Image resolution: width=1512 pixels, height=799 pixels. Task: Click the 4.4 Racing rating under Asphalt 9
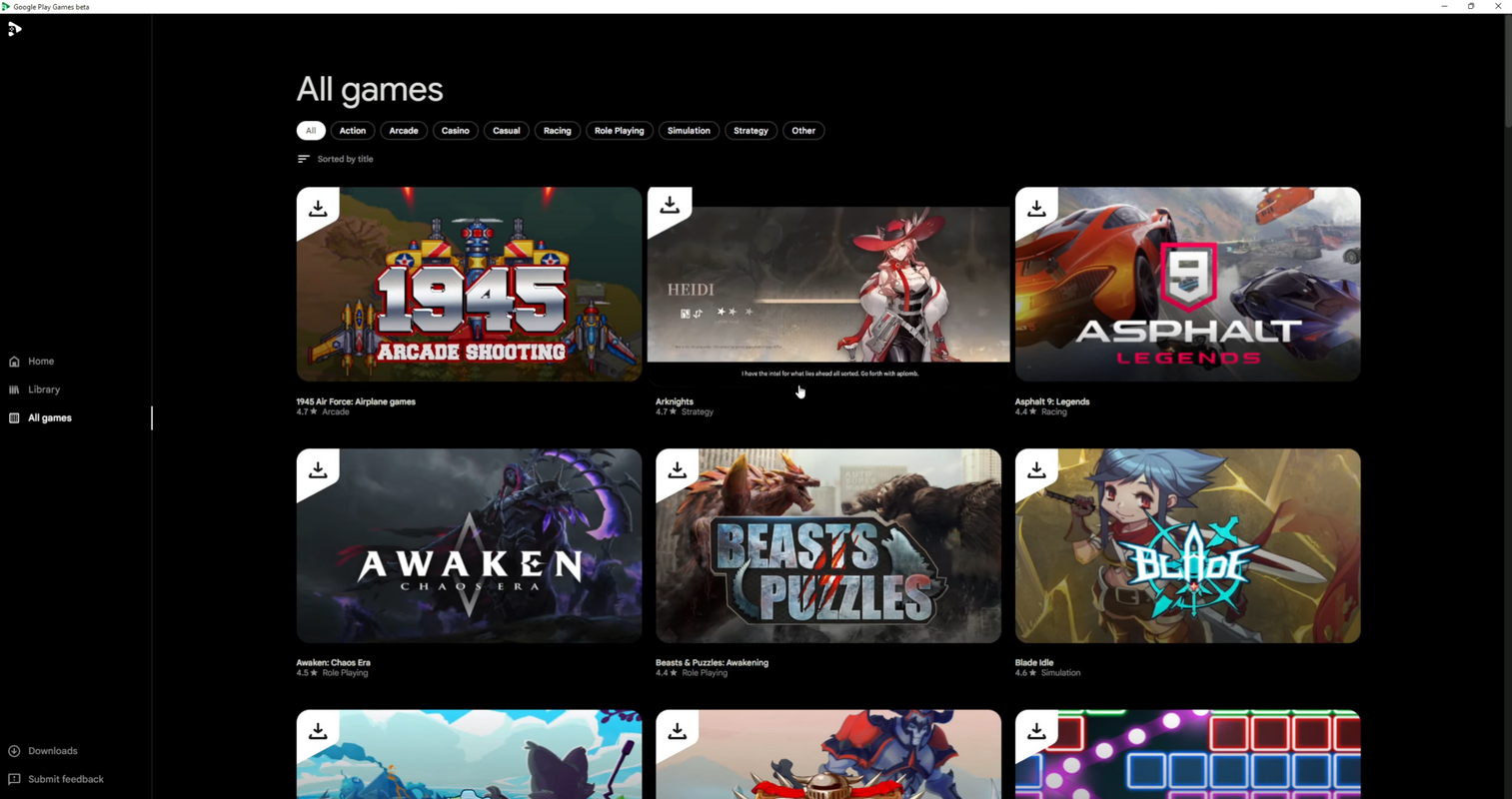[x=1041, y=411]
